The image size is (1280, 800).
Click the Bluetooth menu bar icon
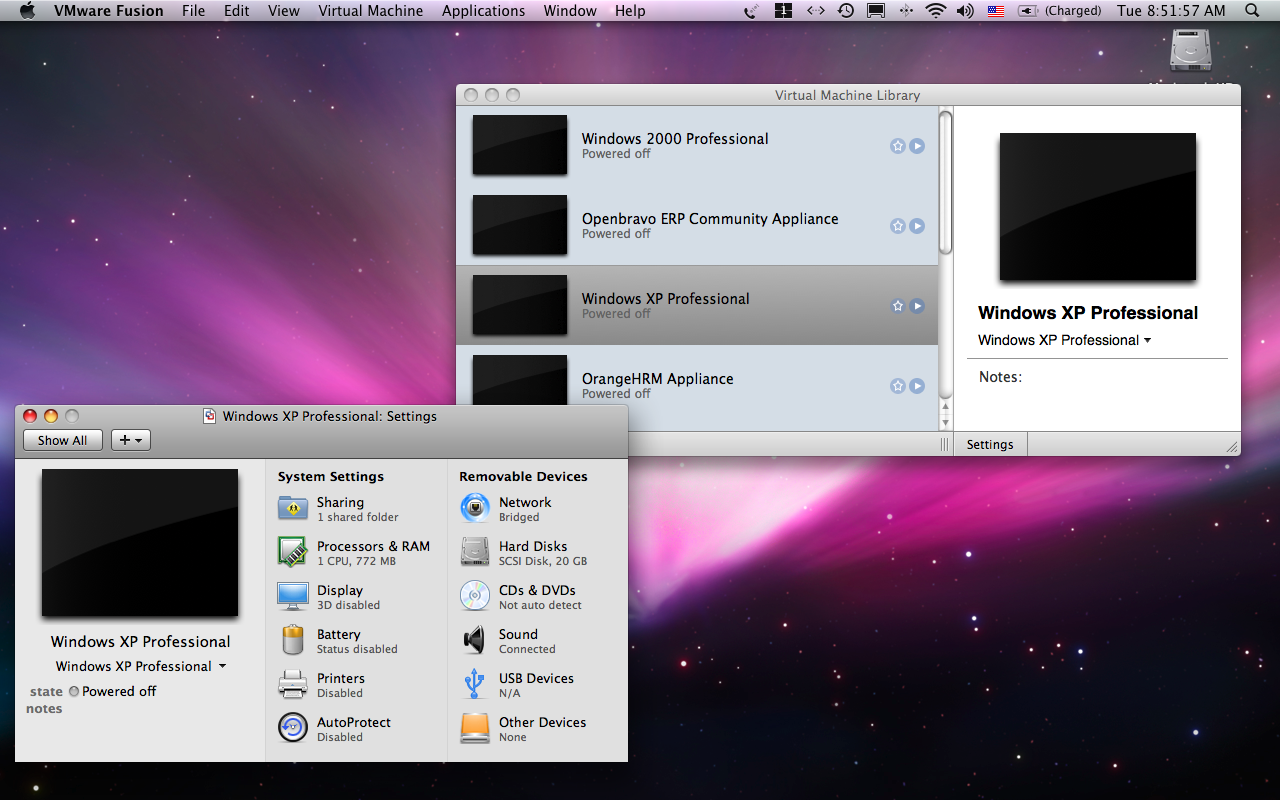[906, 11]
